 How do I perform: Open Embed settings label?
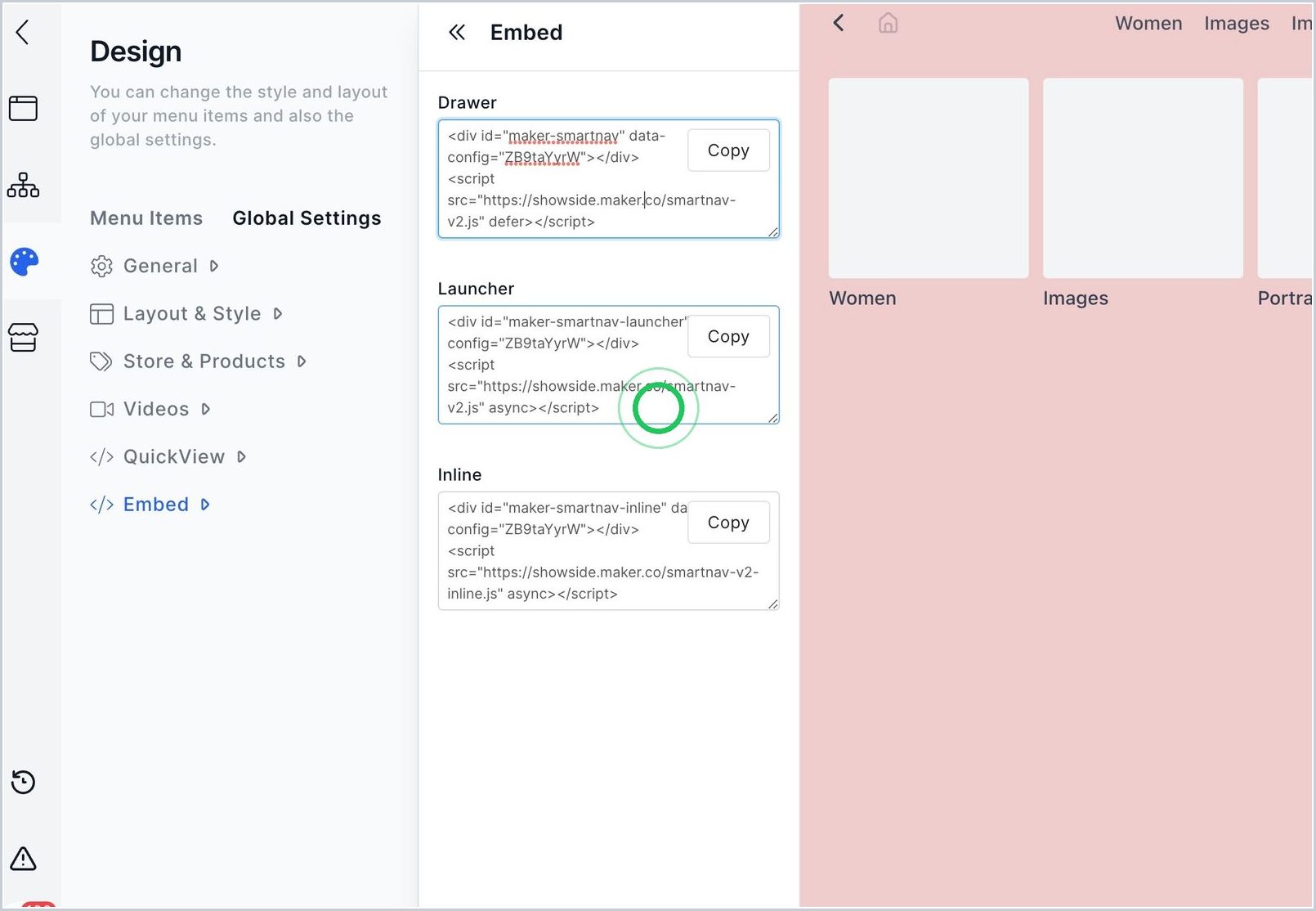[156, 505]
